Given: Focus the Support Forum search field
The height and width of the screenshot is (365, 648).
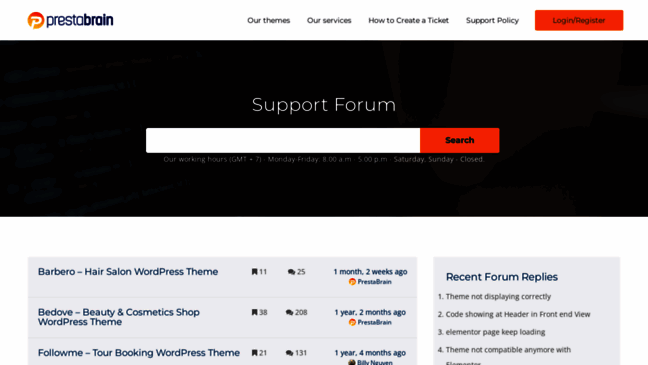Looking at the screenshot, I should coord(283,140).
